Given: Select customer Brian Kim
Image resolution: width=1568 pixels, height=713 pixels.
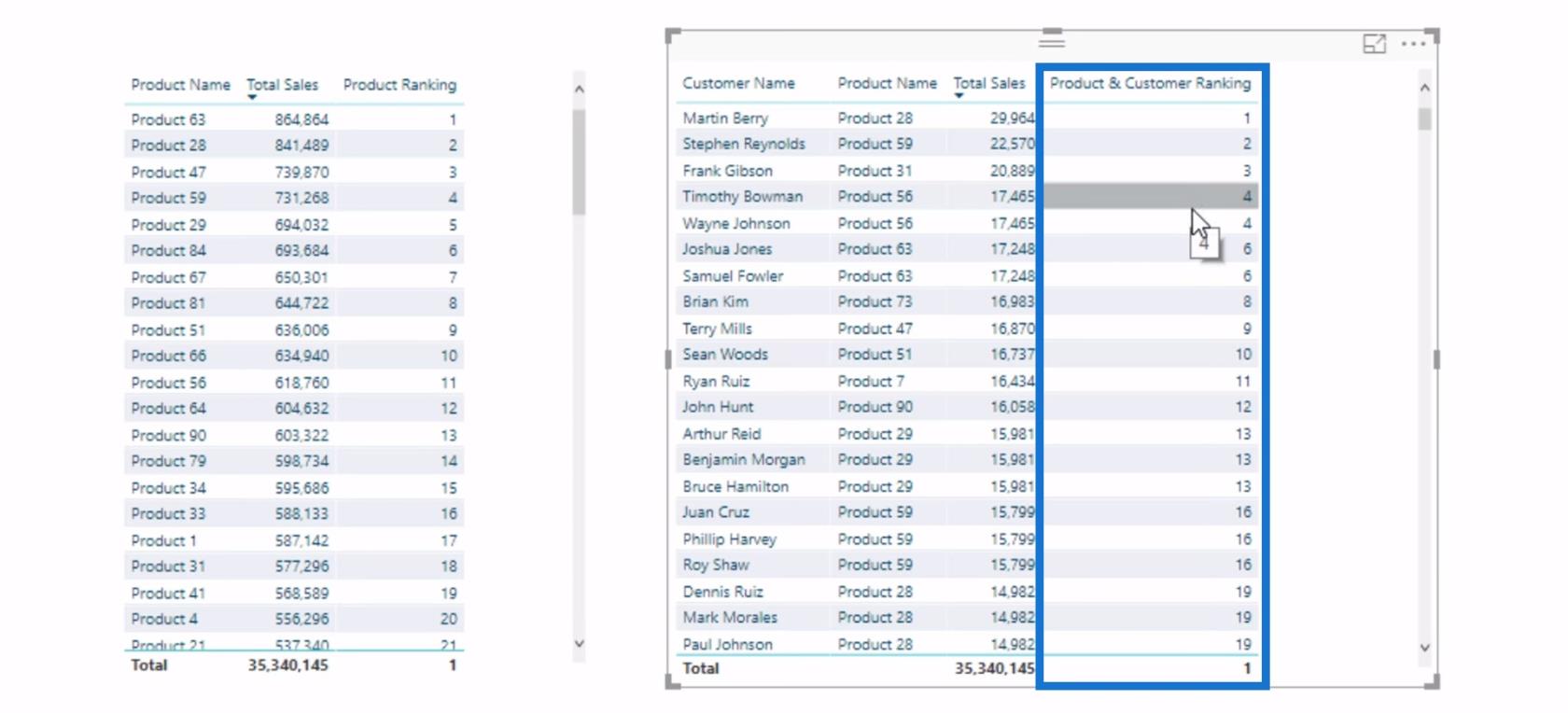Looking at the screenshot, I should pyautogui.click(x=715, y=302).
